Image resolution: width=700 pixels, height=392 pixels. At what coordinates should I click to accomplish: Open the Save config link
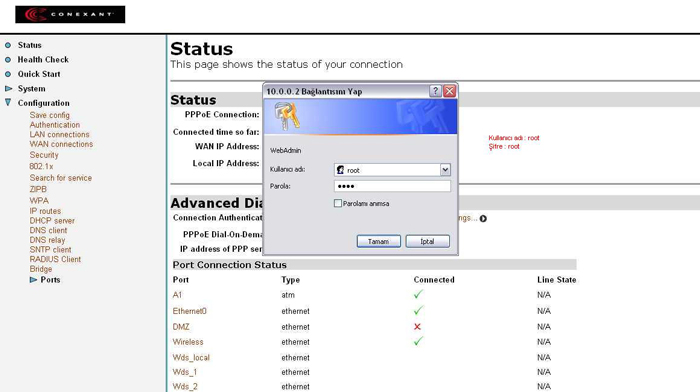click(50, 115)
